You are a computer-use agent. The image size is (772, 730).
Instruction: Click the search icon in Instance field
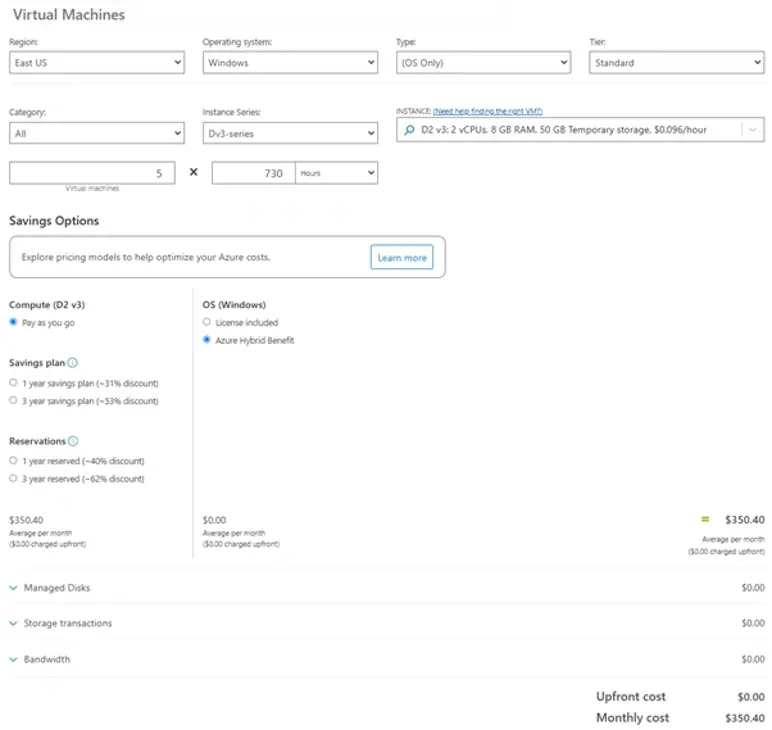coord(409,130)
